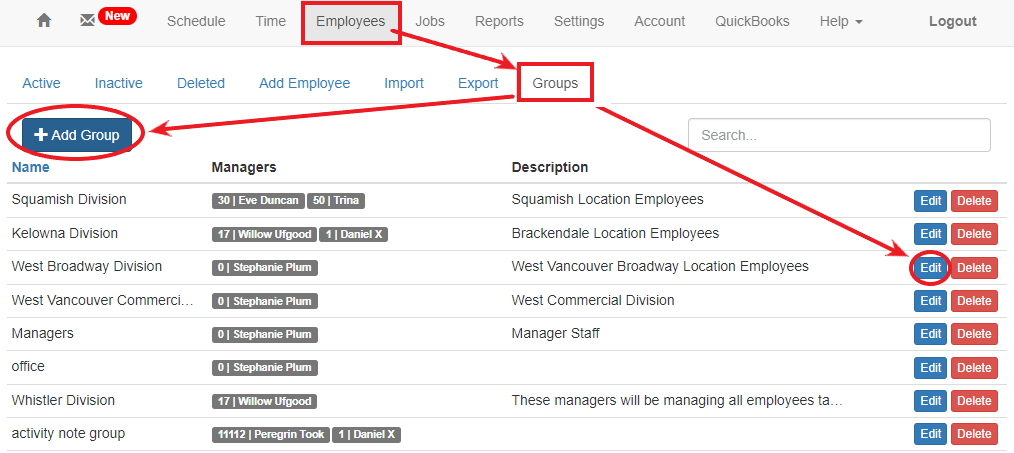
Task: Click the Eve Duncan manager tag
Action: 258,200
